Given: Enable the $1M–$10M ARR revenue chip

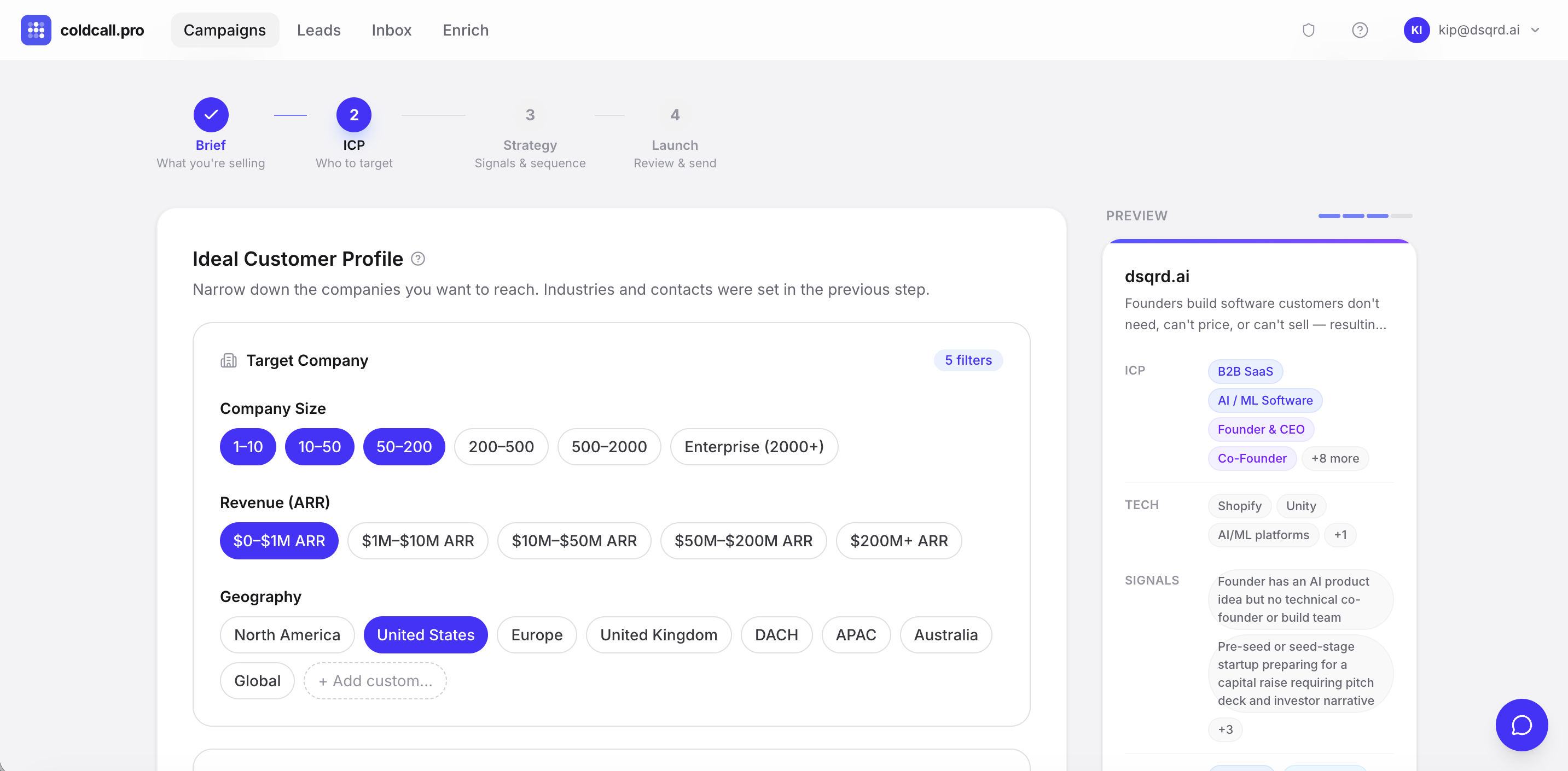Looking at the screenshot, I should [417, 541].
